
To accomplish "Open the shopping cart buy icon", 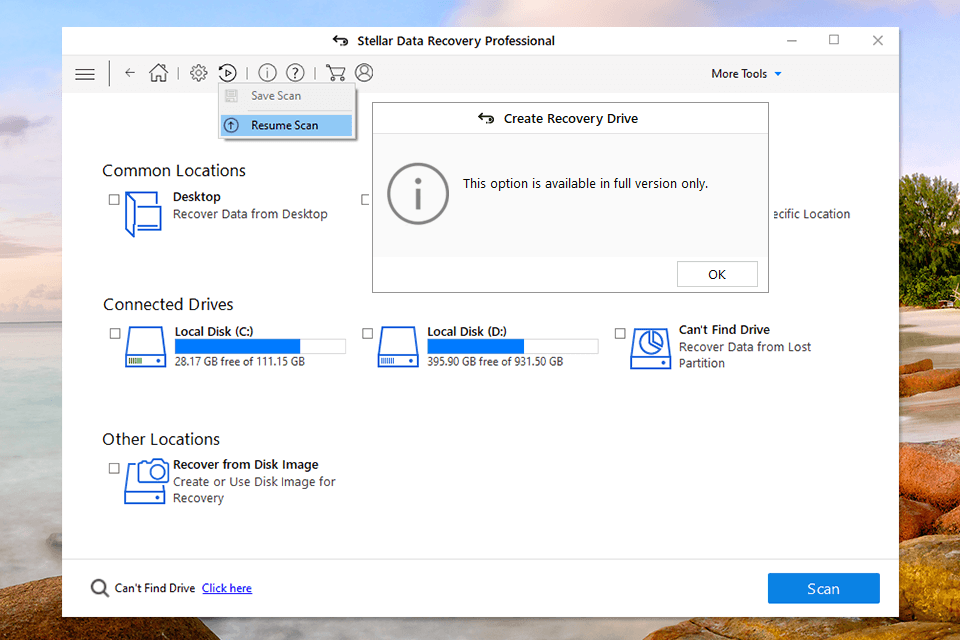I will pos(335,73).
